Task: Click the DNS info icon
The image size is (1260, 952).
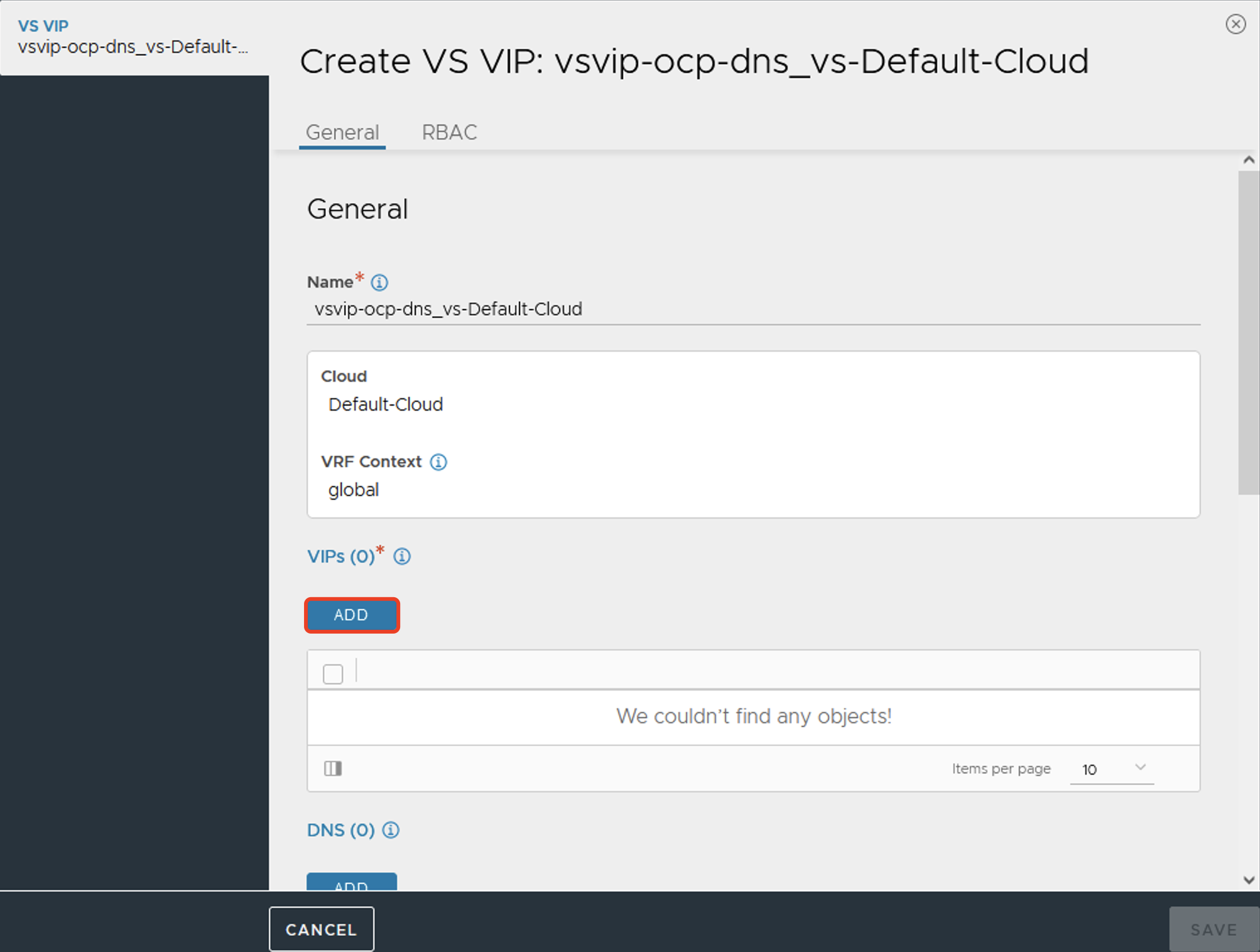Action: click(x=391, y=830)
